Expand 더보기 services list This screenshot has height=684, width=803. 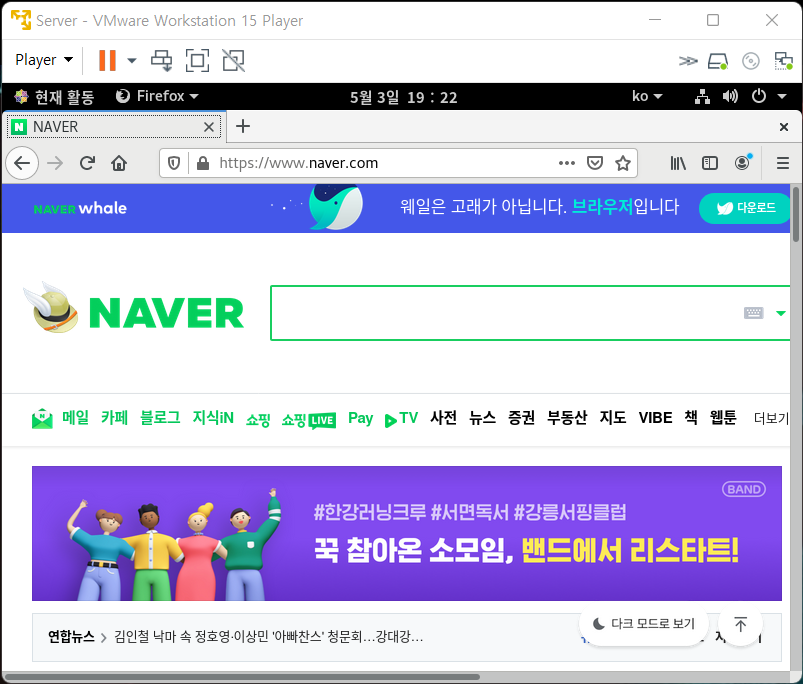click(x=771, y=418)
